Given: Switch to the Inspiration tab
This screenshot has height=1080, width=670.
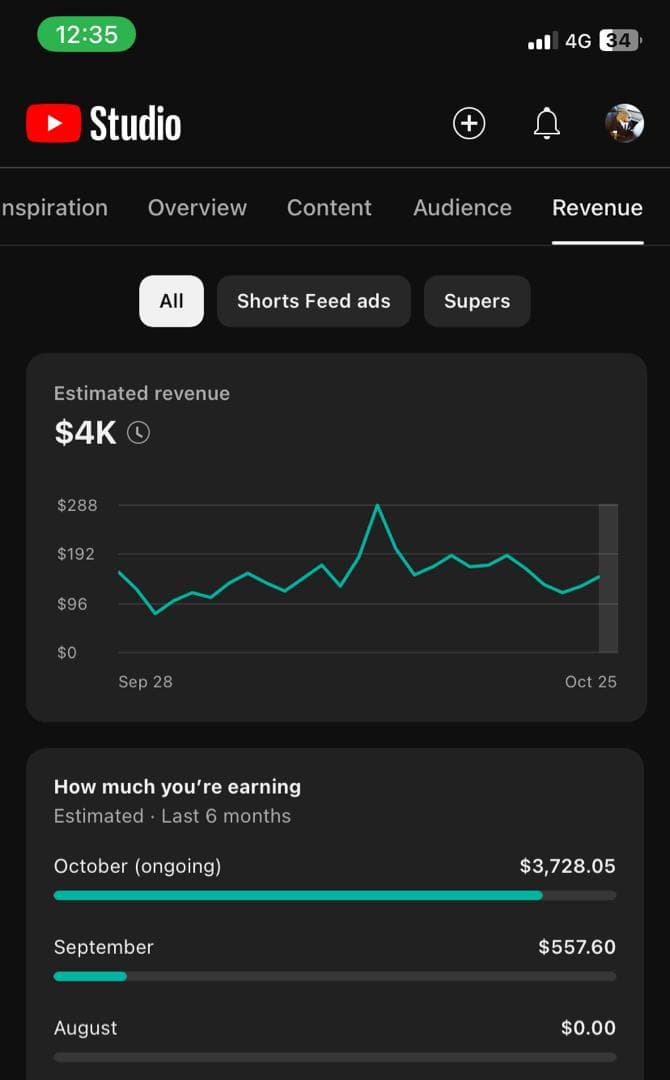Looking at the screenshot, I should (54, 208).
